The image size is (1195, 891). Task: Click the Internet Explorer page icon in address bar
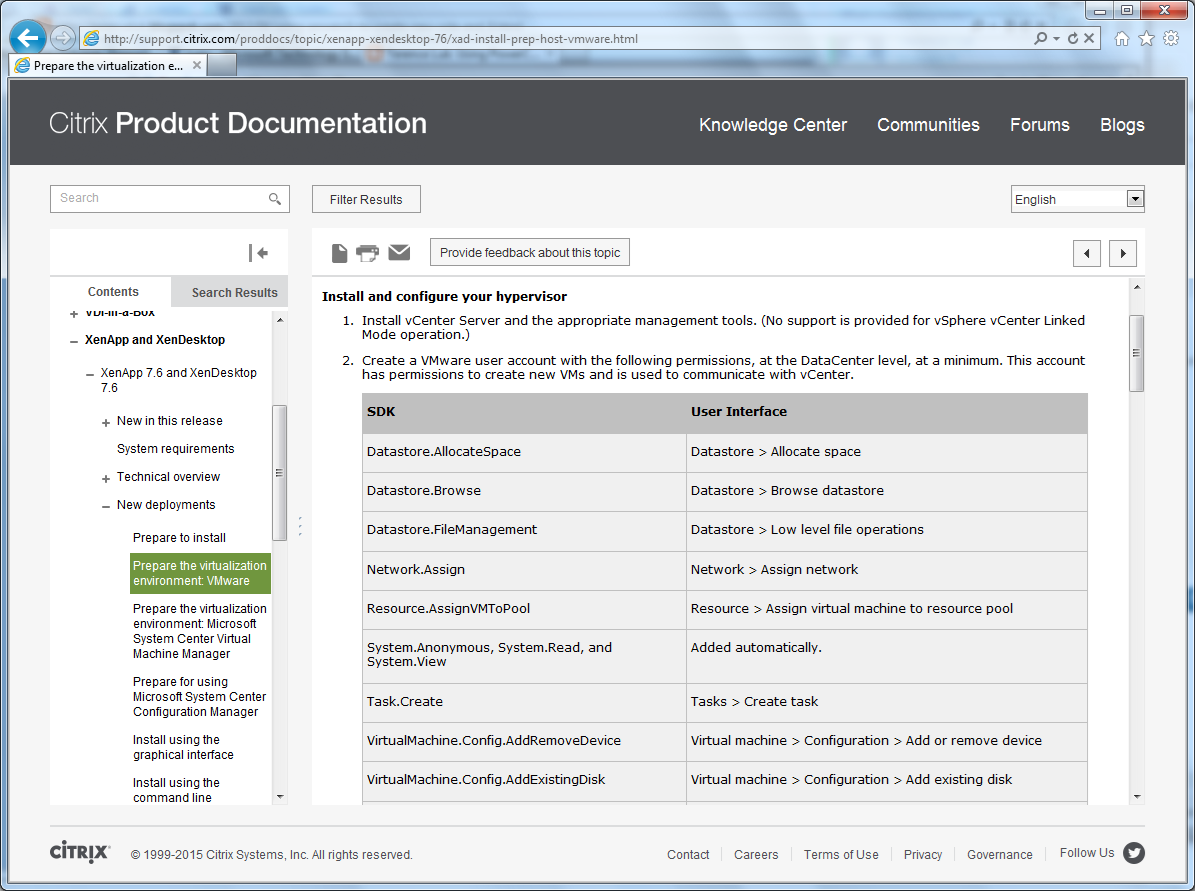[x=91, y=38]
